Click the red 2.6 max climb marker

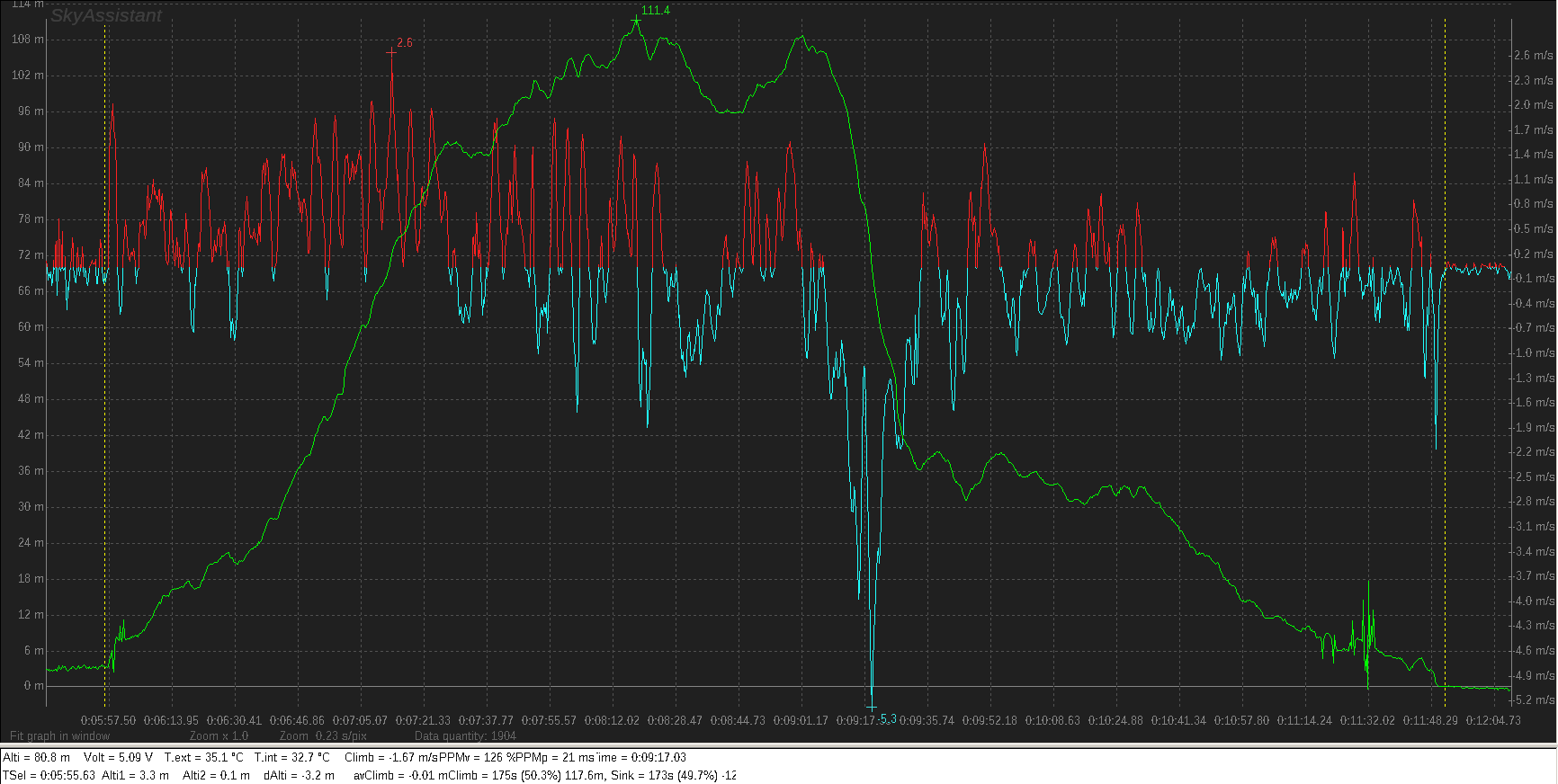tap(391, 52)
